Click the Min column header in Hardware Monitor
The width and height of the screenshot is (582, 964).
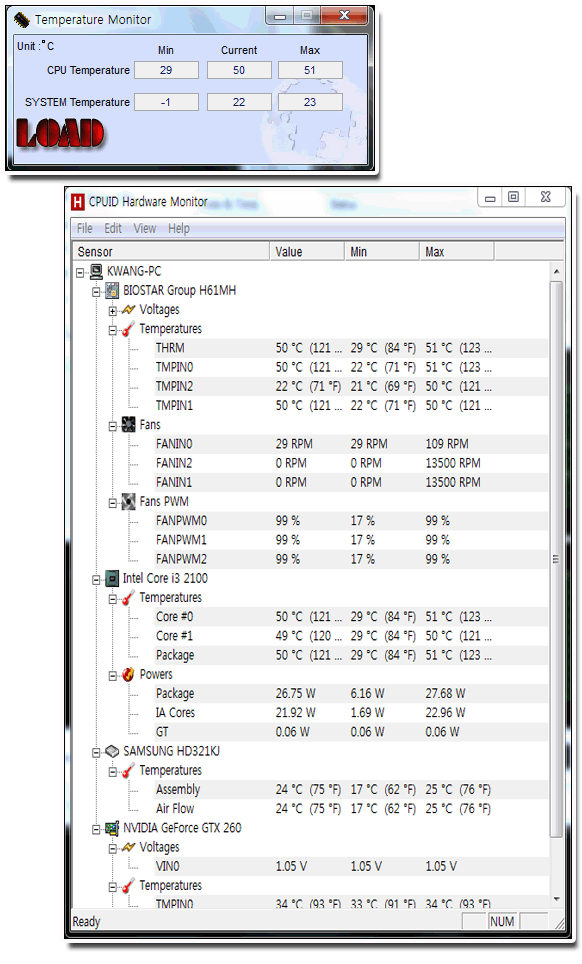click(382, 251)
